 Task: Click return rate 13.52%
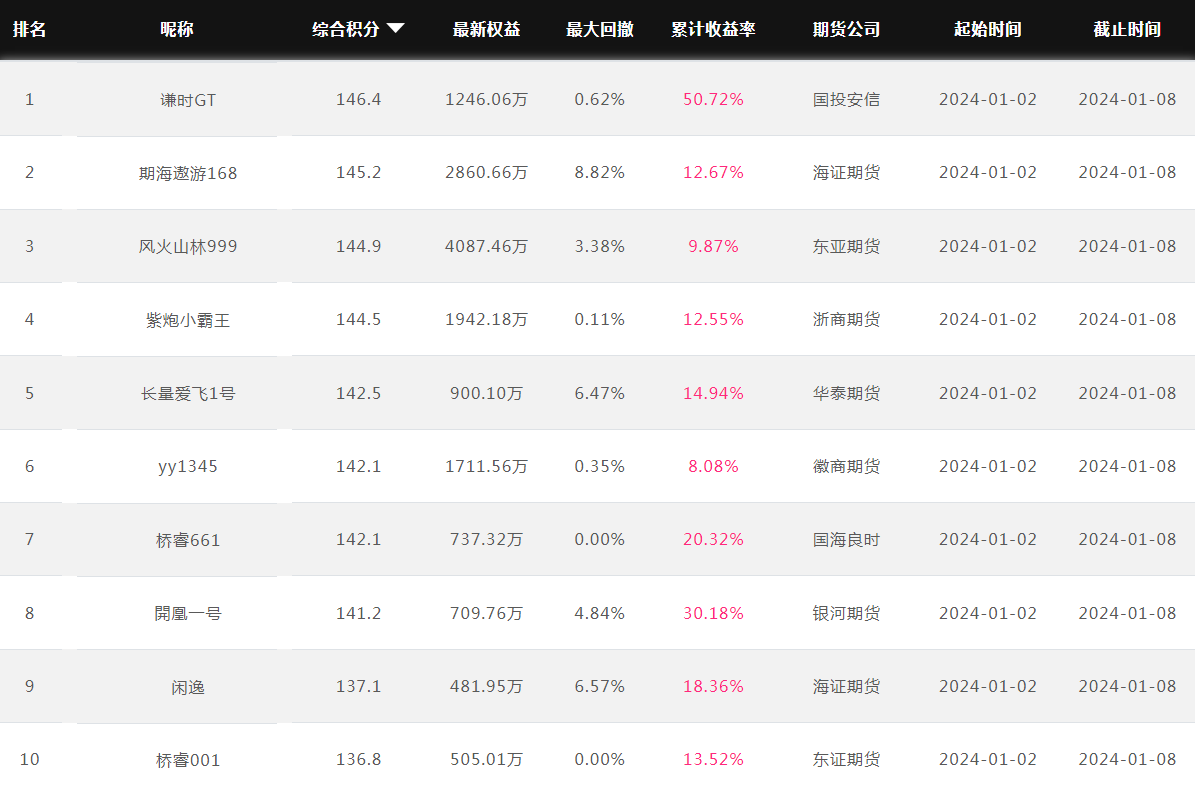pyautogui.click(x=713, y=759)
